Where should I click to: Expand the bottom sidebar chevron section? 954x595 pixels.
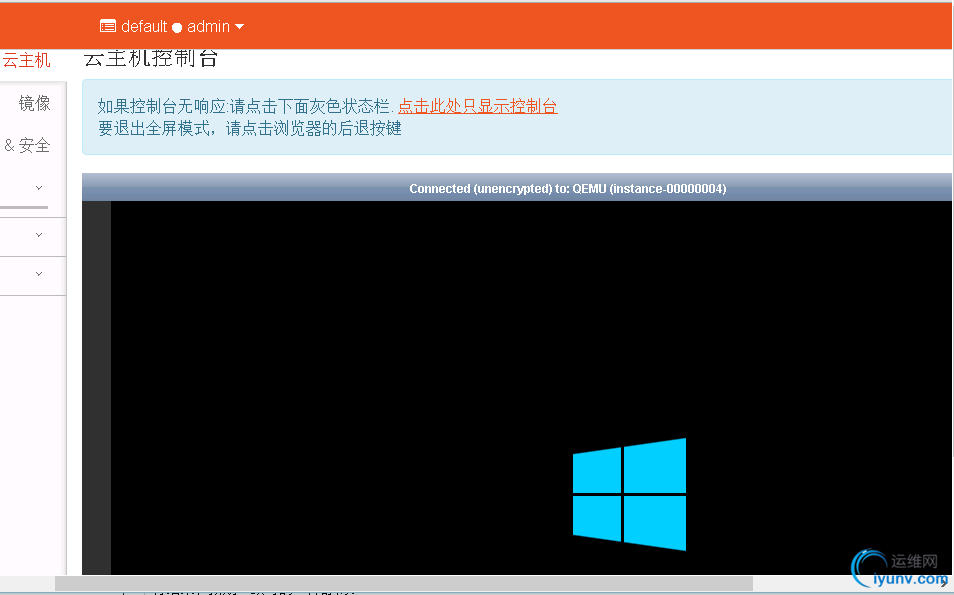(x=39, y=274)
